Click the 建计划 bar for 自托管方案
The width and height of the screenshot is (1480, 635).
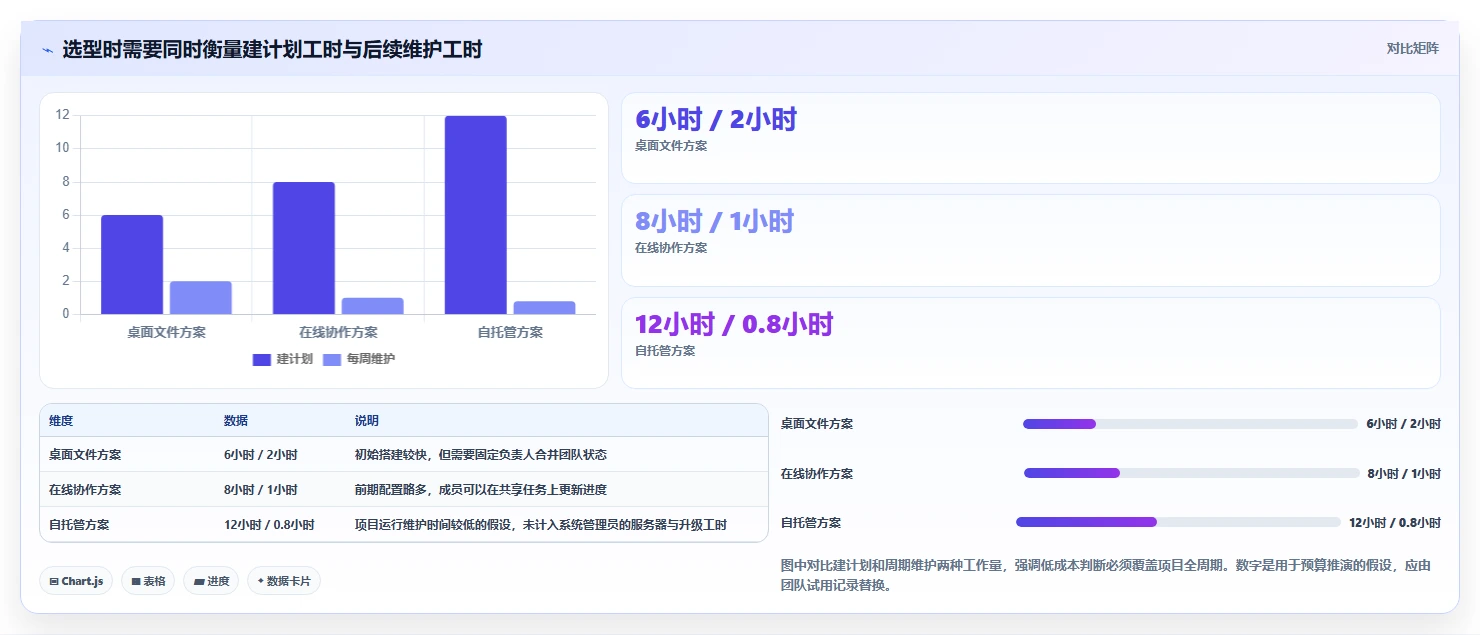(476, 215)
